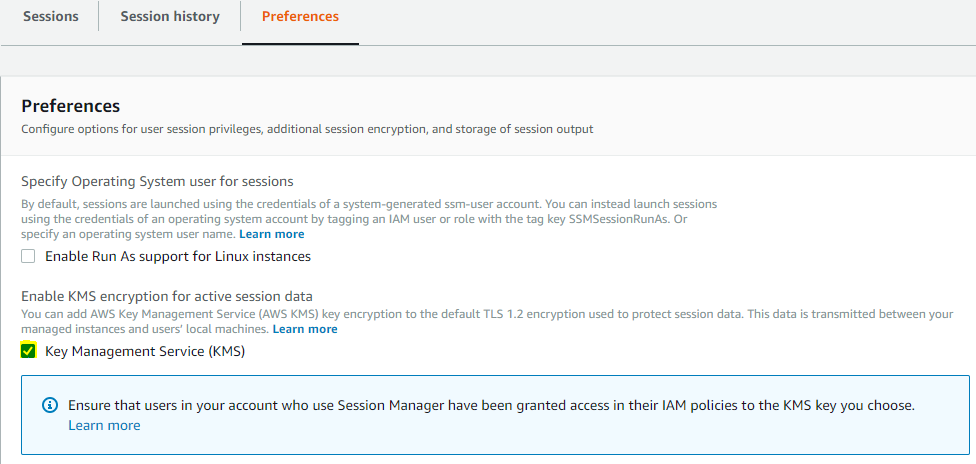
Task: Select the Preferences tab
Action: [x=300, y=17]
